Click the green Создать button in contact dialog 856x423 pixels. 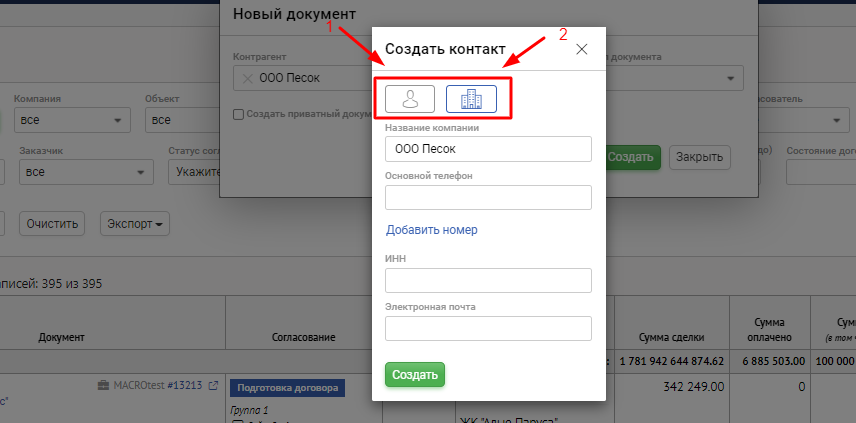pos(414,375)
